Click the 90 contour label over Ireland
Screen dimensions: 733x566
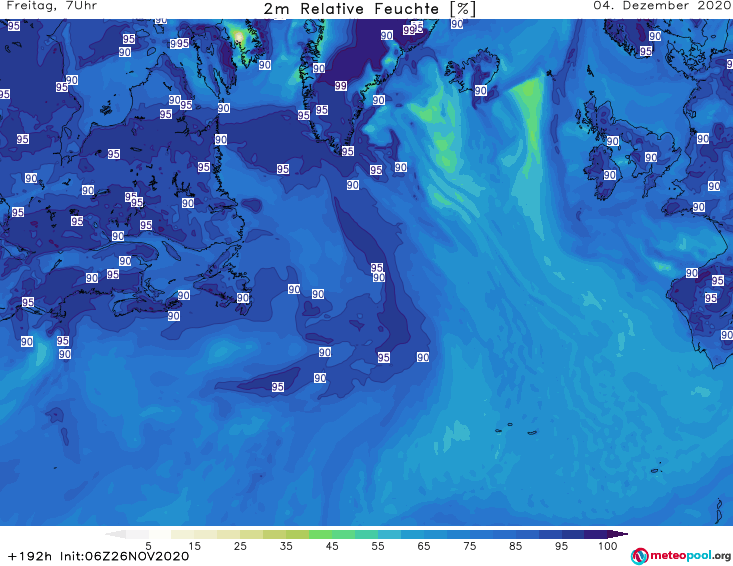coord(609,175)
